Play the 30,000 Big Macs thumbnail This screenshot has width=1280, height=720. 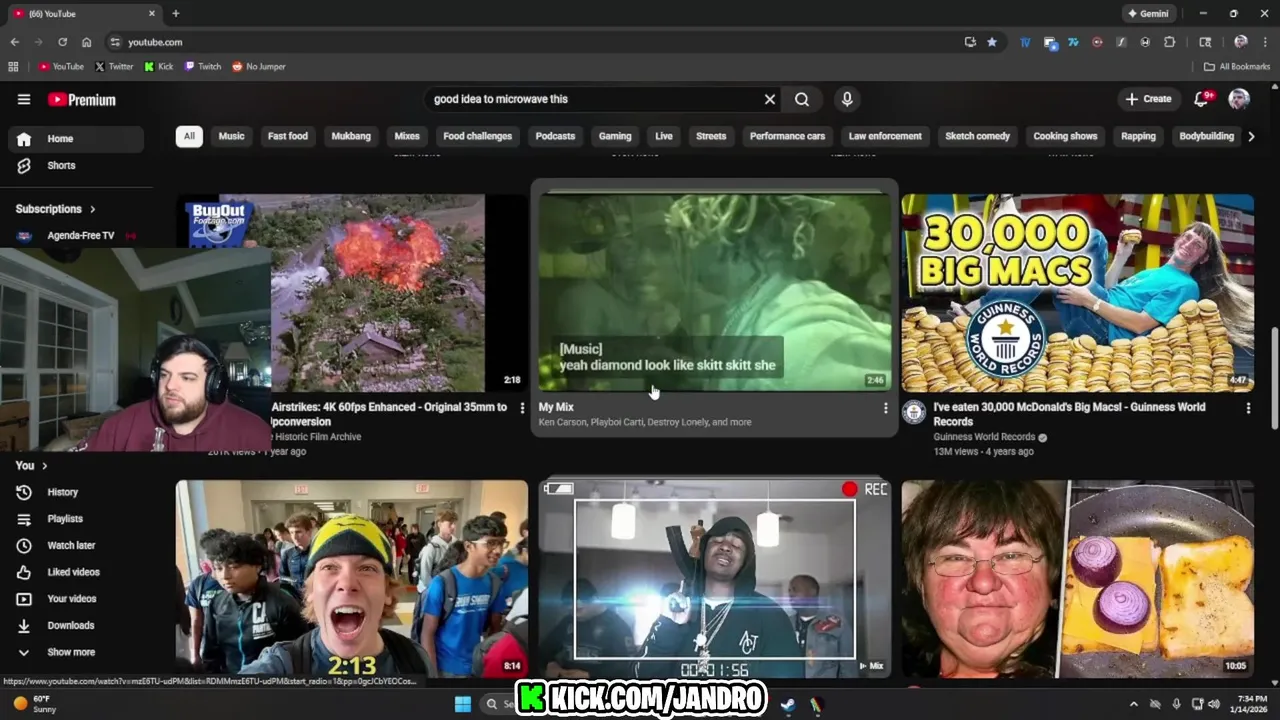[x=1077, y=292]
